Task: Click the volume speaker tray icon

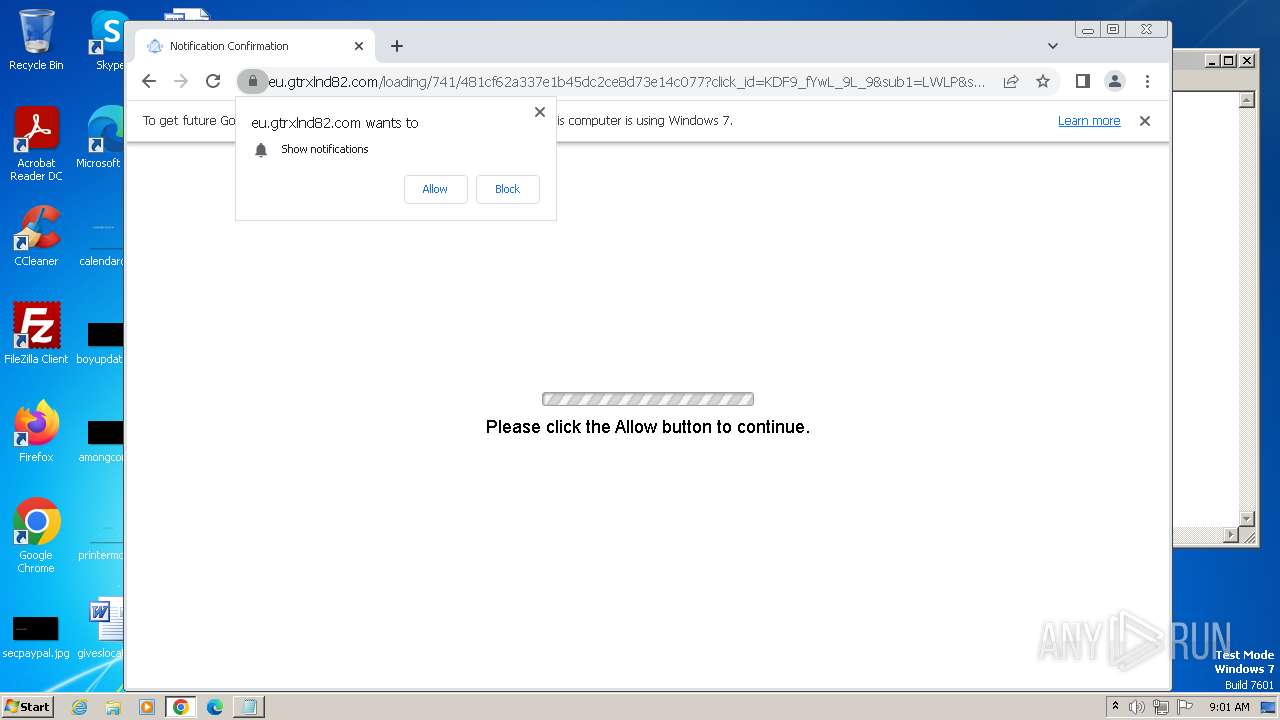Action: point(1137,707)
